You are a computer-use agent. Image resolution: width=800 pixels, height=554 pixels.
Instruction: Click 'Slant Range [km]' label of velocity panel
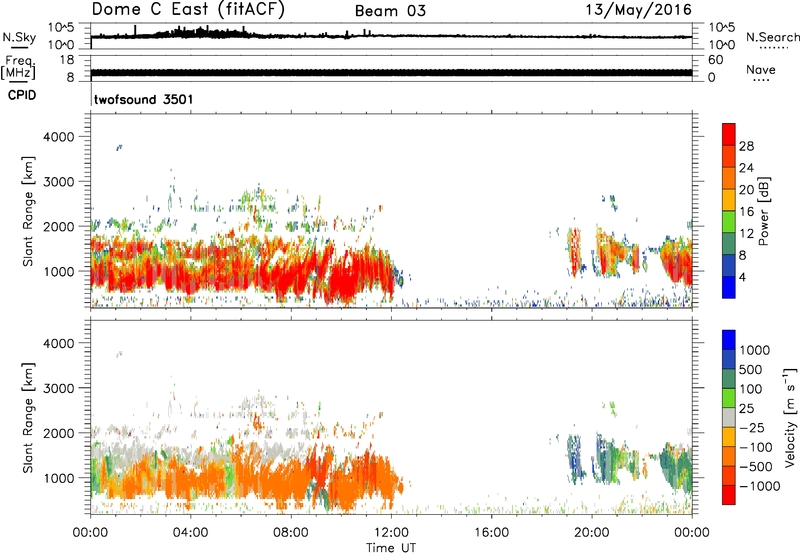click(x=28, y=417)
